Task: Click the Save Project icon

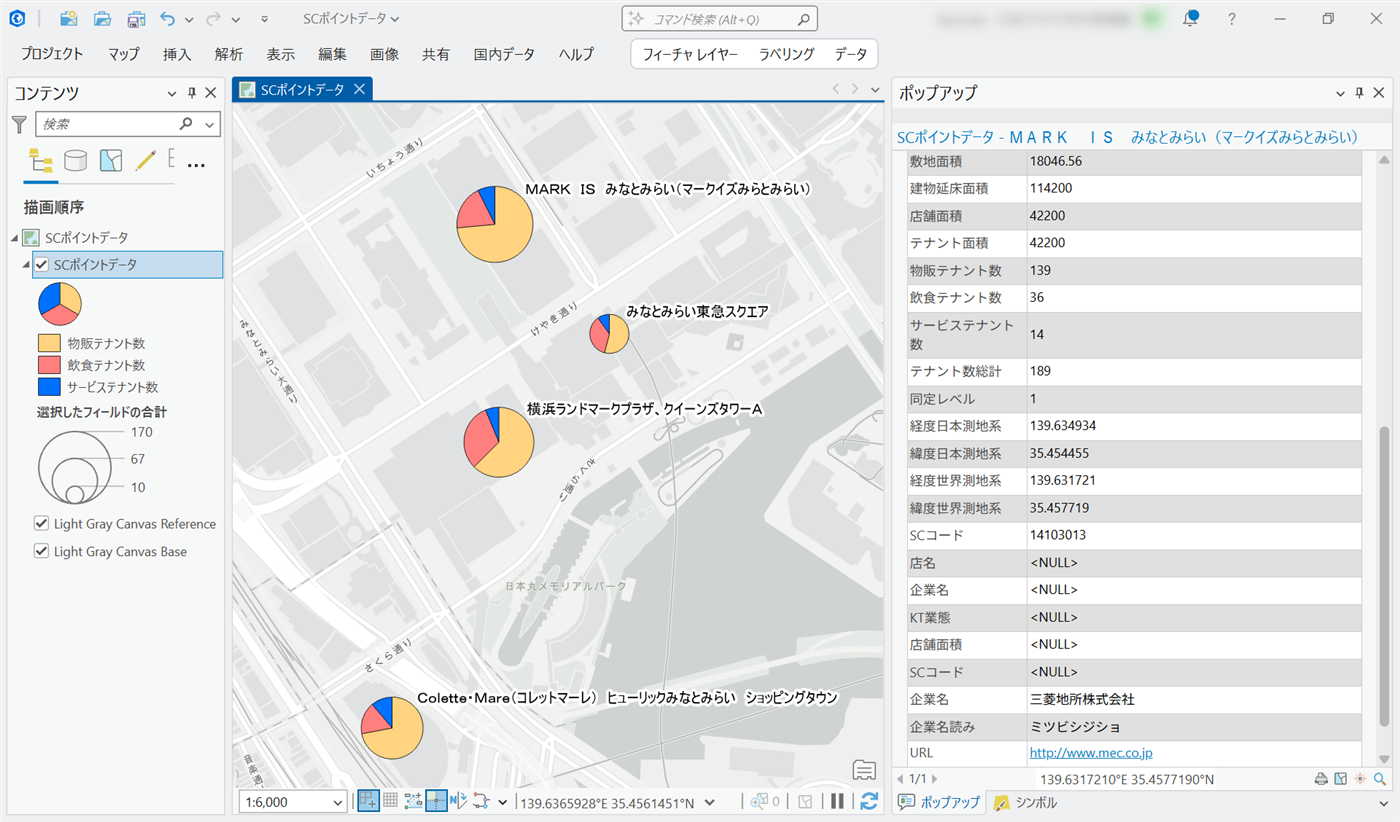Action: [x=136, y=19]
